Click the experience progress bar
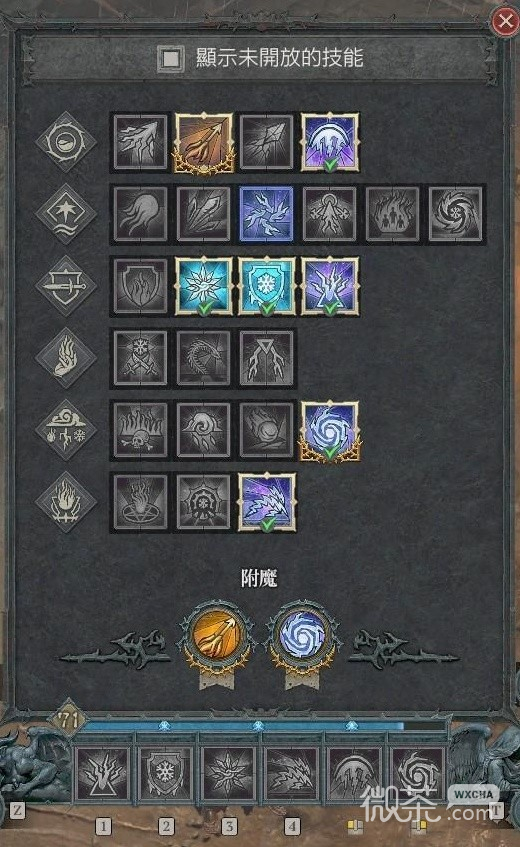The image size is (520, 847). pyautogui.click(x=264, y=727)
